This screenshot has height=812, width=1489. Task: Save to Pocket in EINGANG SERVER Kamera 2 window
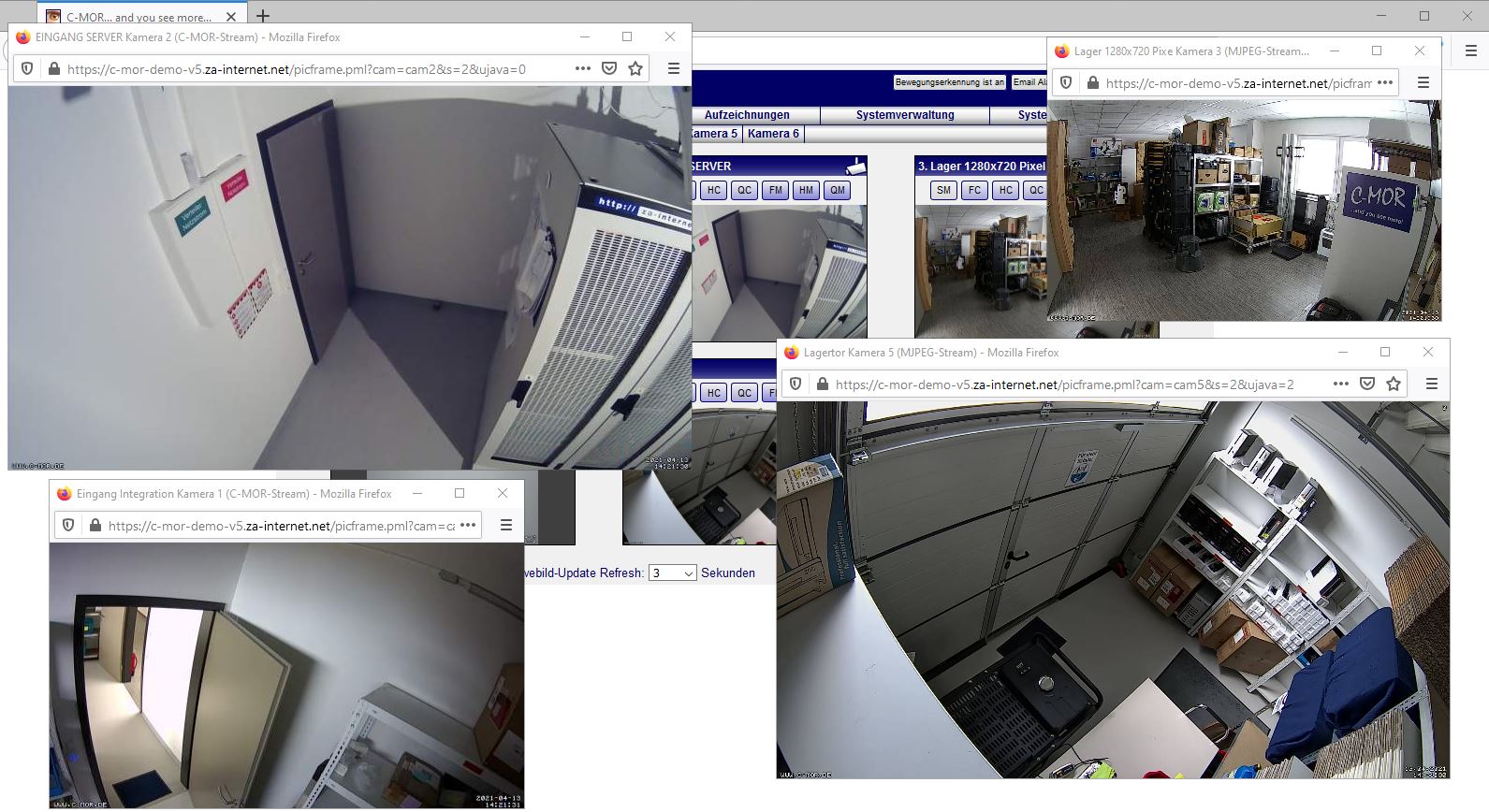click(x=609, y=68)
